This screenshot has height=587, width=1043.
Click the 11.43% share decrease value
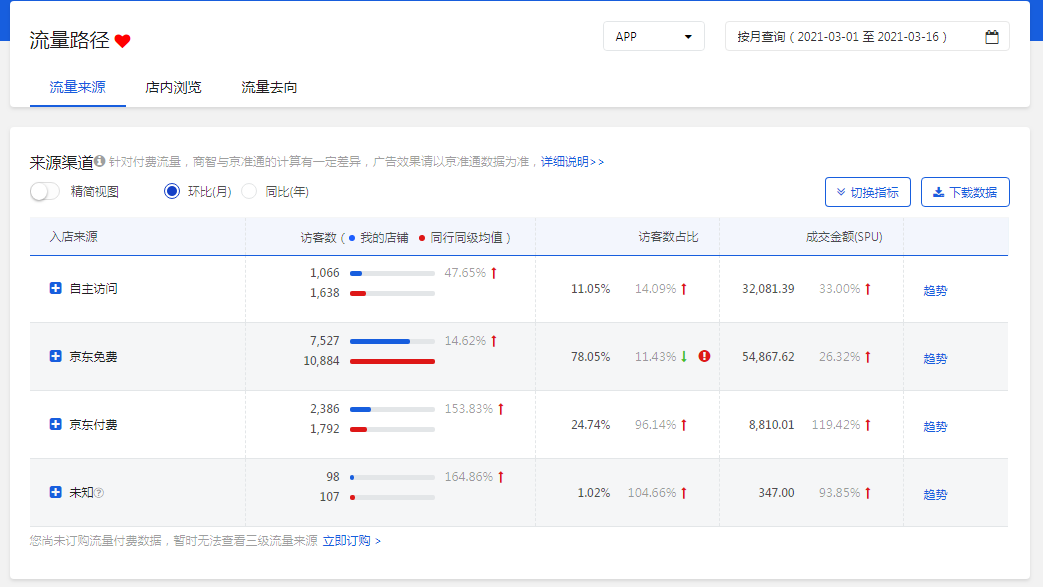[655, 357]
